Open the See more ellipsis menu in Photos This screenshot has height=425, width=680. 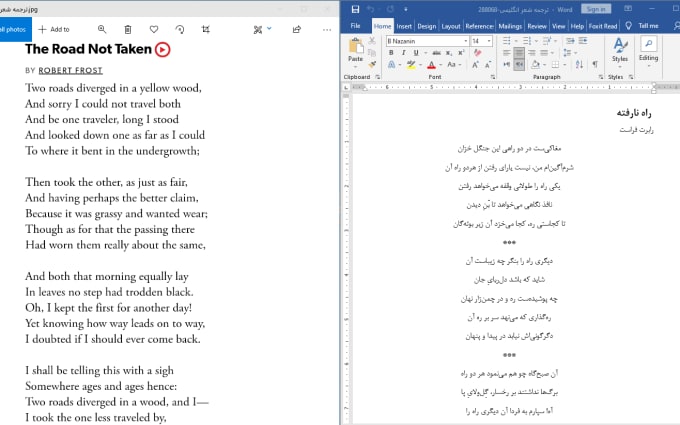tap(327, 29)
